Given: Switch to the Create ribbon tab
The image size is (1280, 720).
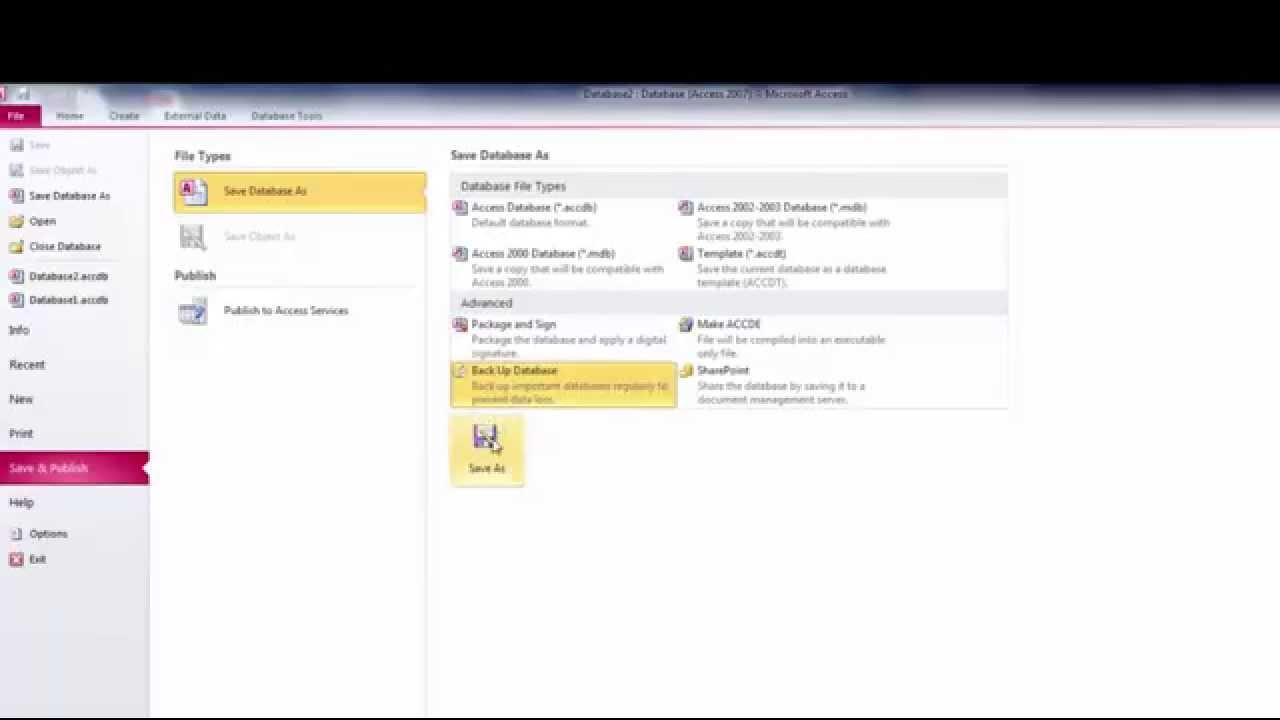Looking at the screenshot, I should click(124, 116).
